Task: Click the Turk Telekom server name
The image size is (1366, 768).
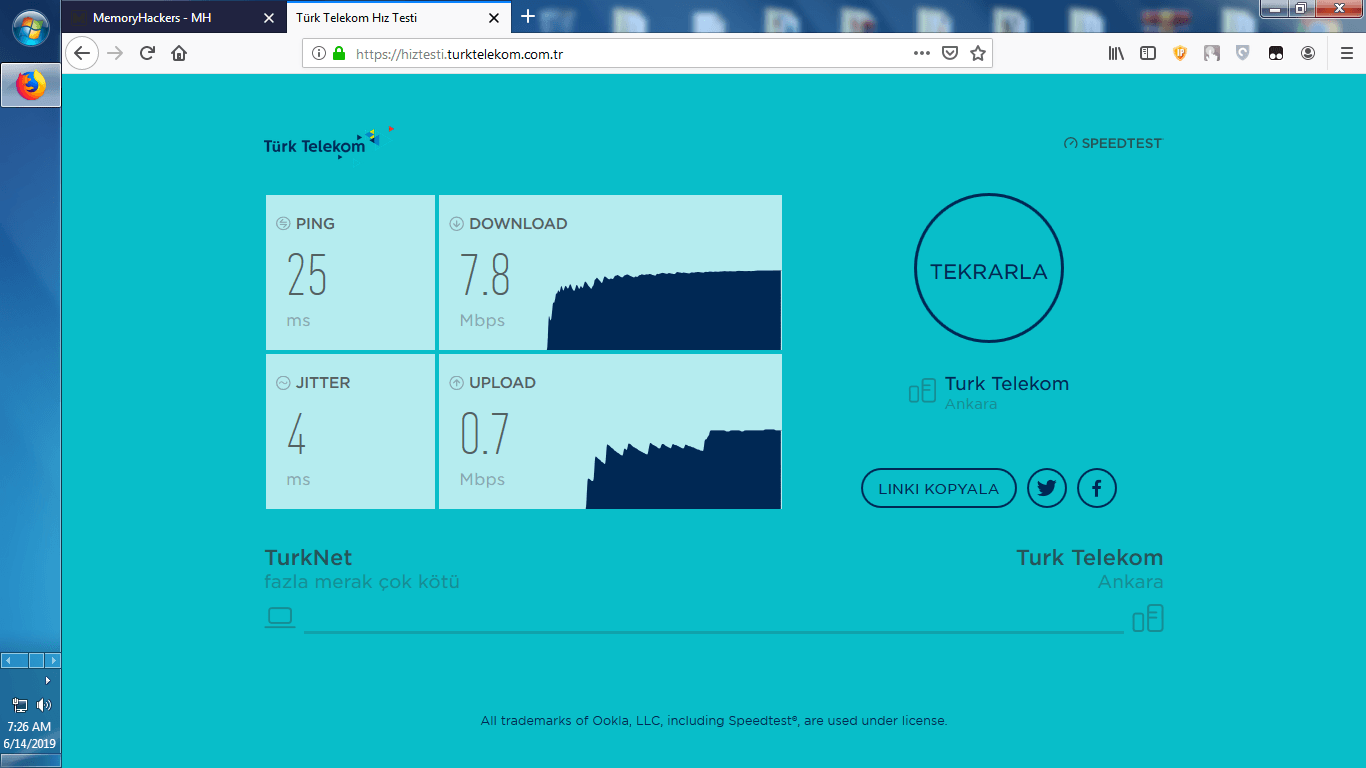Action: (x=1007, y=384)
